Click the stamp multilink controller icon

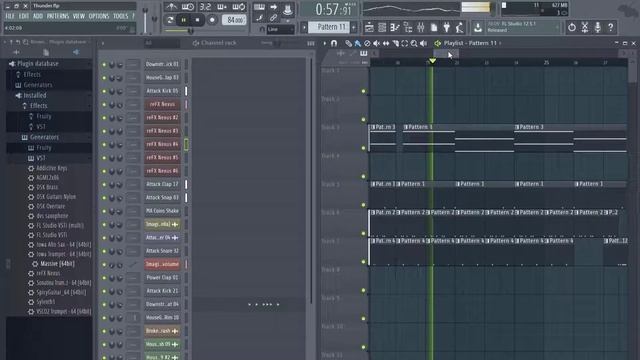tap(287, 9)
